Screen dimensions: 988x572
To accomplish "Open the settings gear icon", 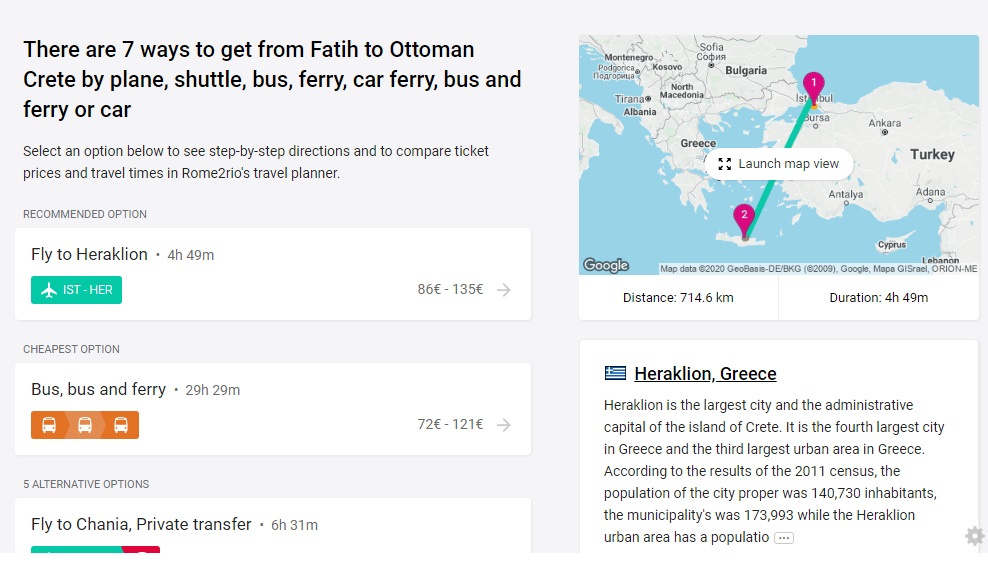I will click(x=974, y=537).
